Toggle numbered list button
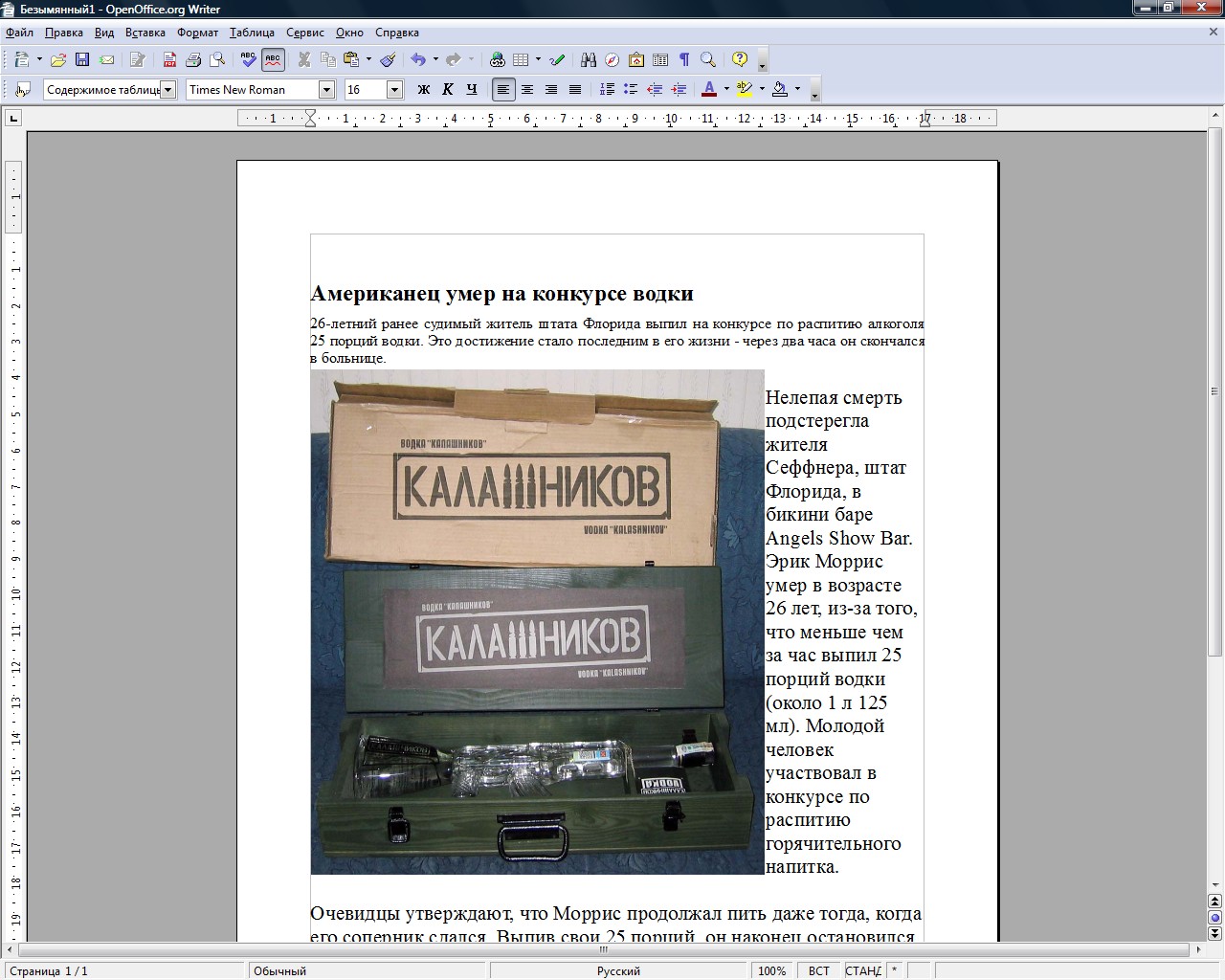The width and height of the screenshot is (1225, 980). coord(607,89)
